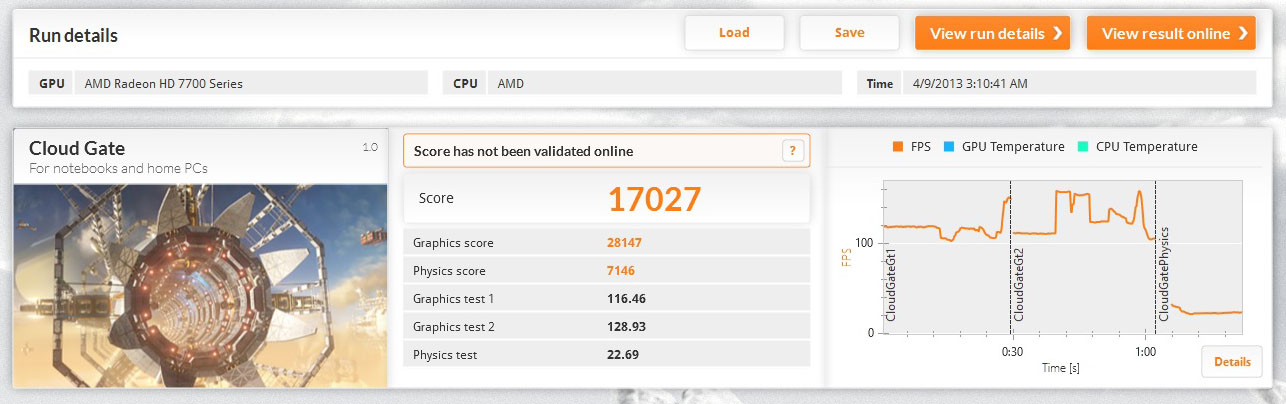Select the GPU field AMD Radeon HD 7700 Series

[250, 83]
